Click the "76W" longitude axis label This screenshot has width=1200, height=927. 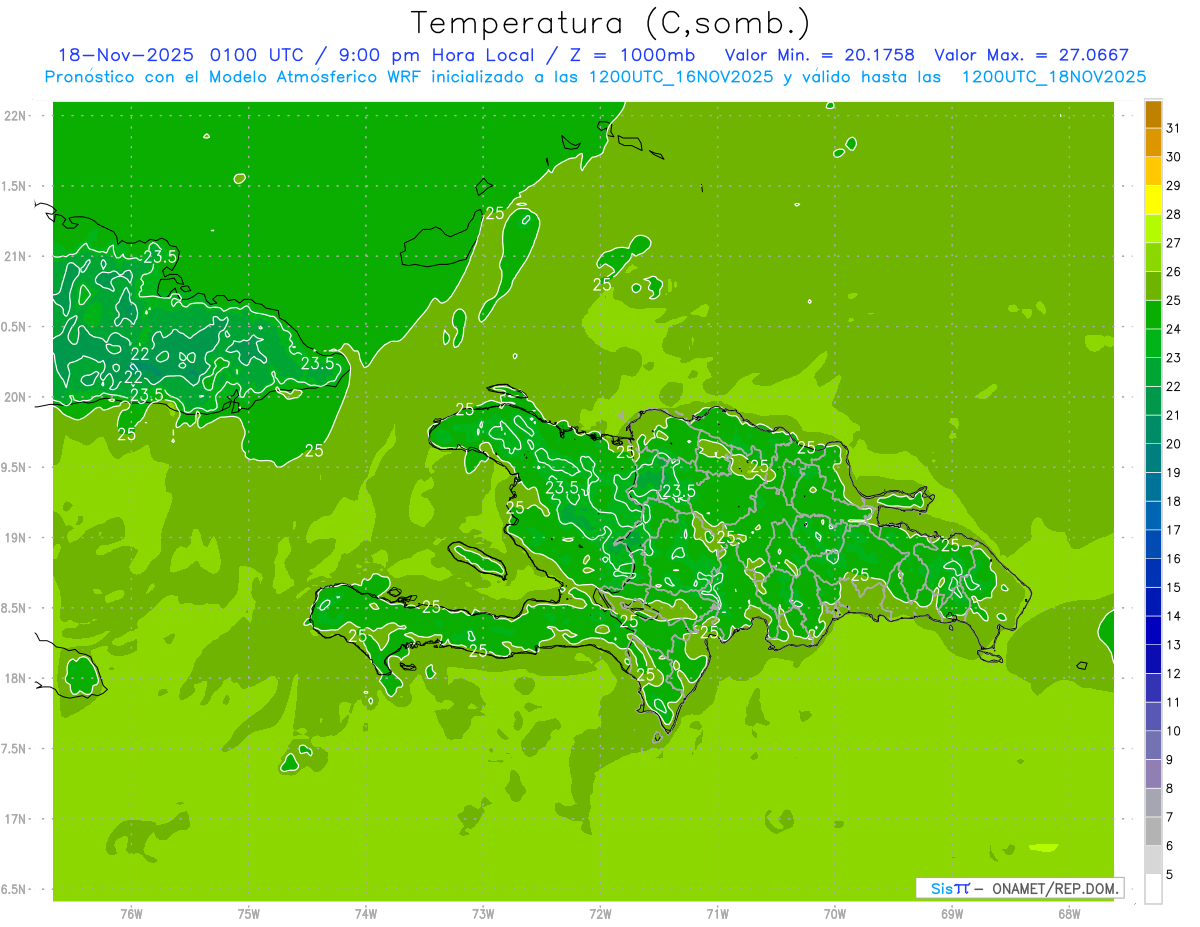point(131,913)
